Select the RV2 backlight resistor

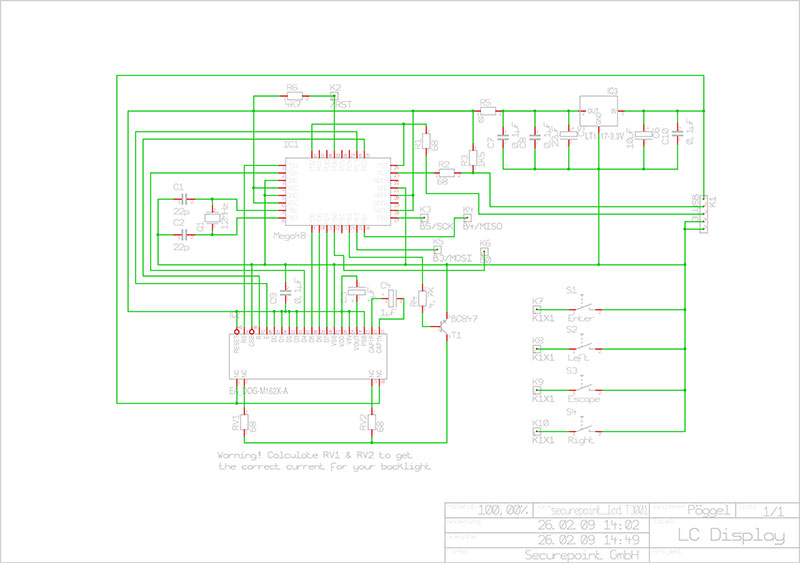[x=372, y=423]
